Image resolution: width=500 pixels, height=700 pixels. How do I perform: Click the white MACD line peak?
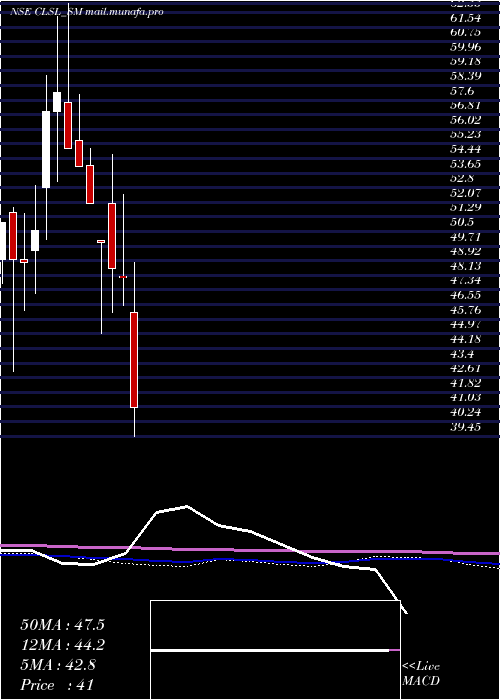[x=186, y=506]
